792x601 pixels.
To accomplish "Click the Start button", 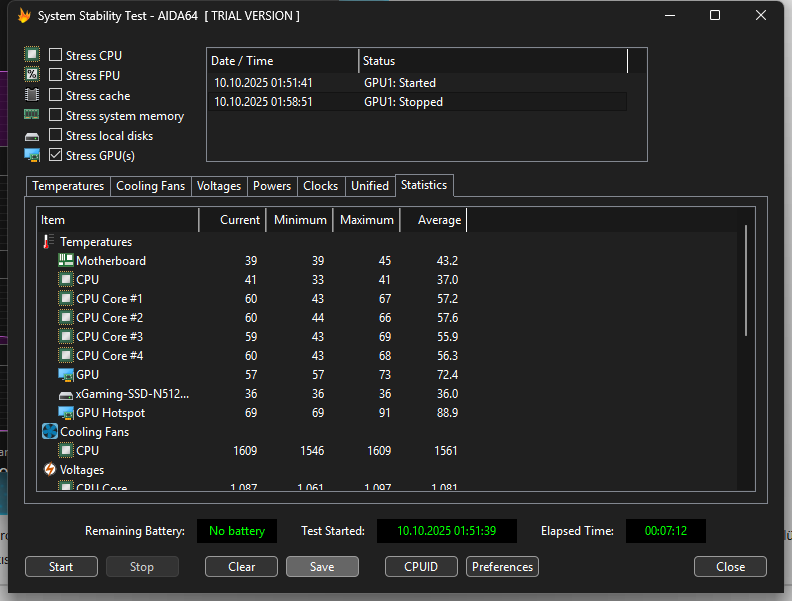I will [x=61, y=567].
